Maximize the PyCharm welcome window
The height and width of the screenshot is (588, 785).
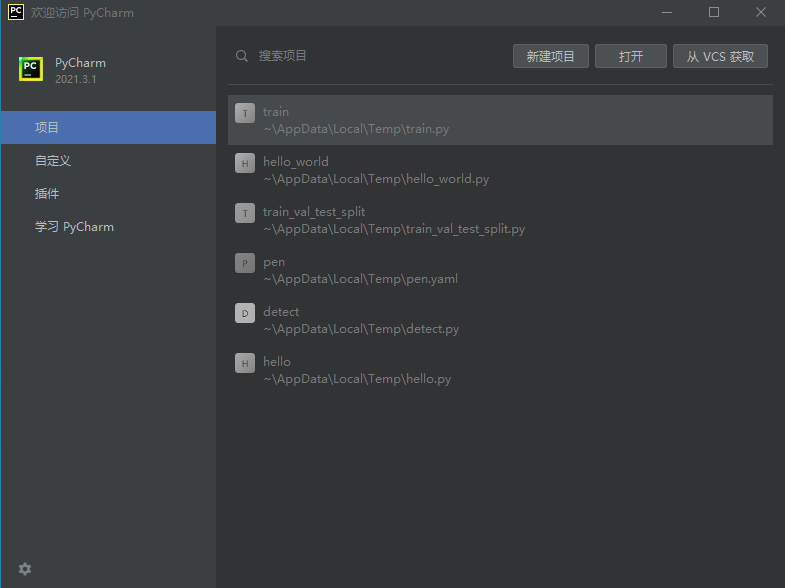pos(714,13)
